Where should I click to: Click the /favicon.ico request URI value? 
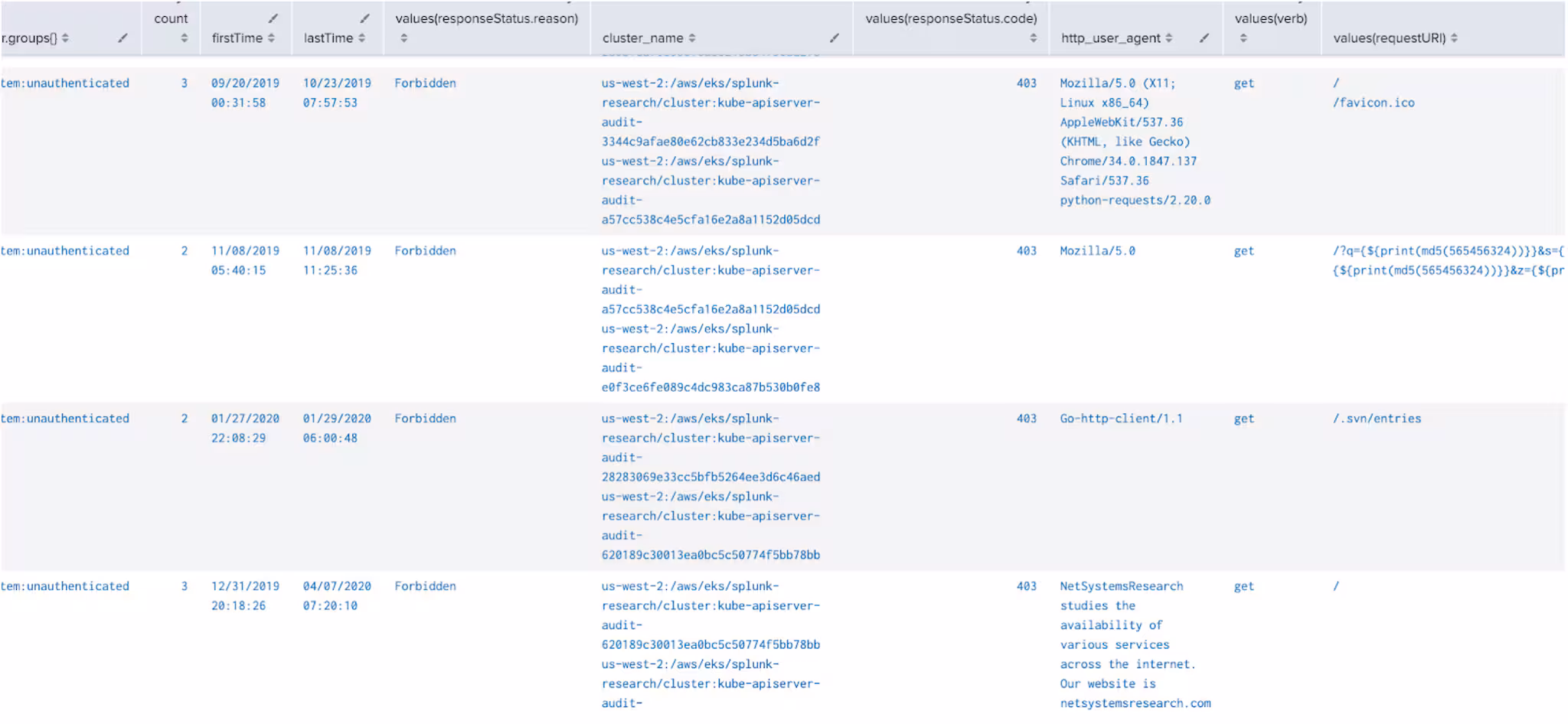click(x=1374, y=103)
